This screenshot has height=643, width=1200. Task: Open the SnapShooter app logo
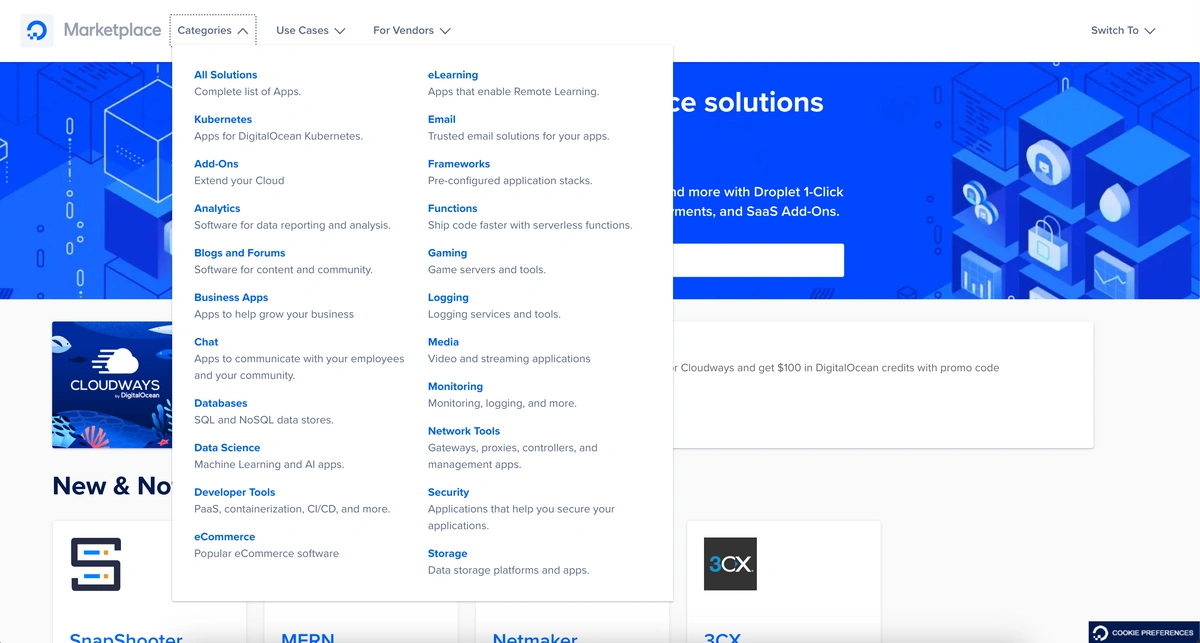pos(96,564)
